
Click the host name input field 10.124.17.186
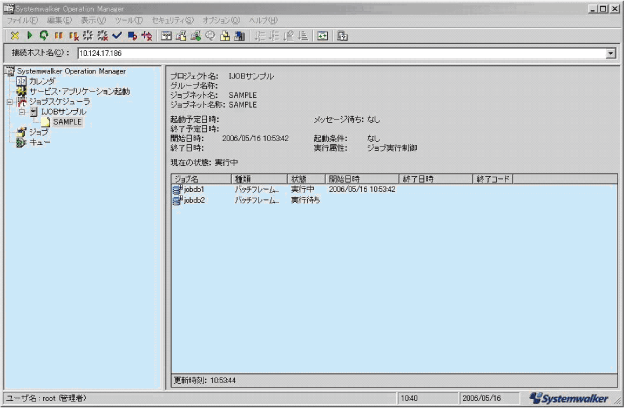tap(342, 53)
